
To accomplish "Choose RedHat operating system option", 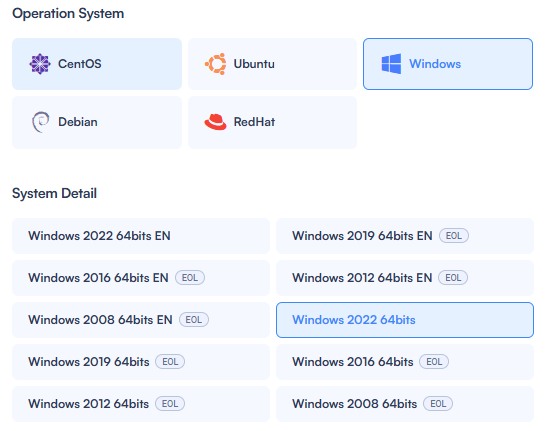I will click(x=272, y=123).
